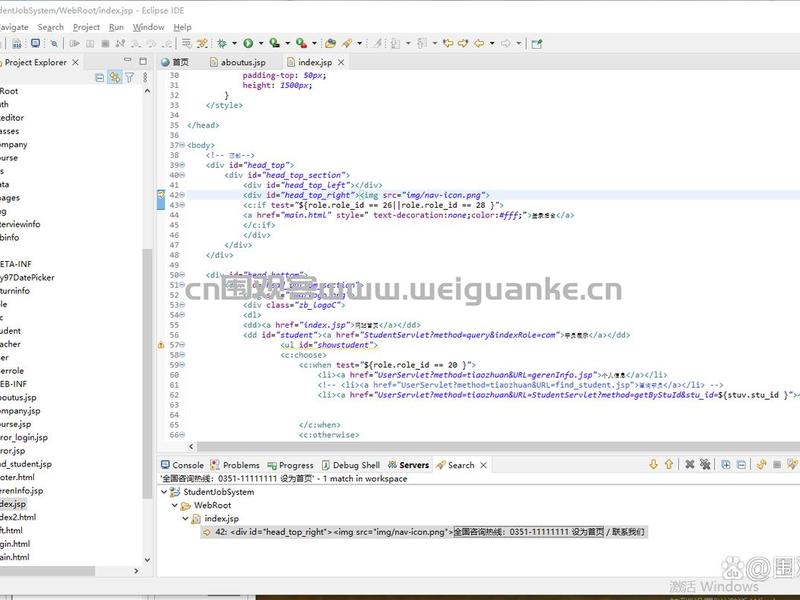Open the External Tools dropdown arrow
The height and width of the screenshot is (600, 800).
314,43
